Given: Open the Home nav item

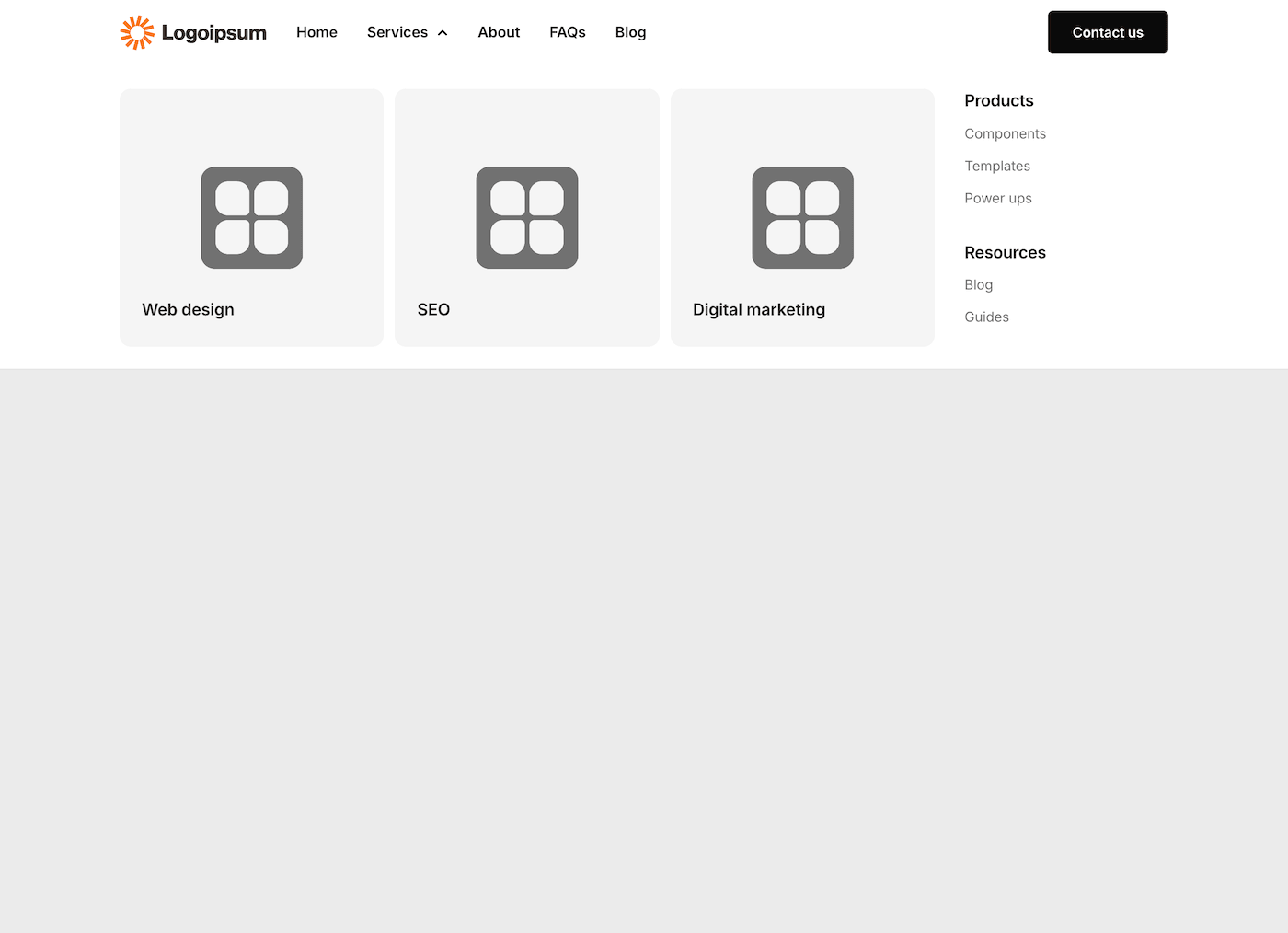Looking at the screenshot, I should (x=316, y=32).
